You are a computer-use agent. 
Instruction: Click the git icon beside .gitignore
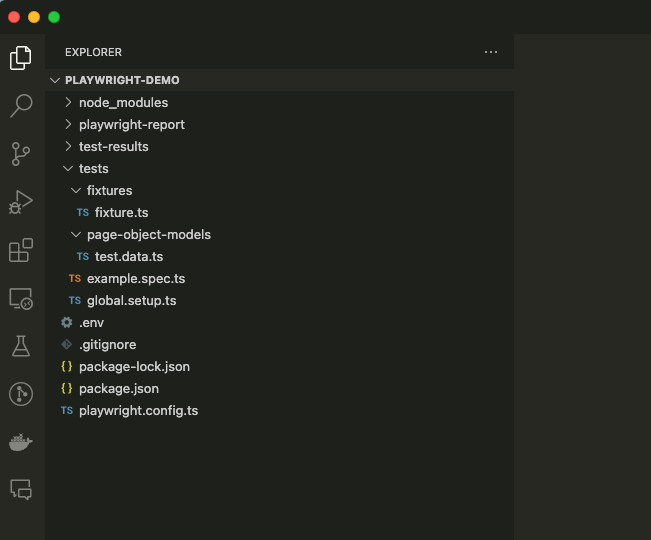pyautogui.click(x=67, y=345)
